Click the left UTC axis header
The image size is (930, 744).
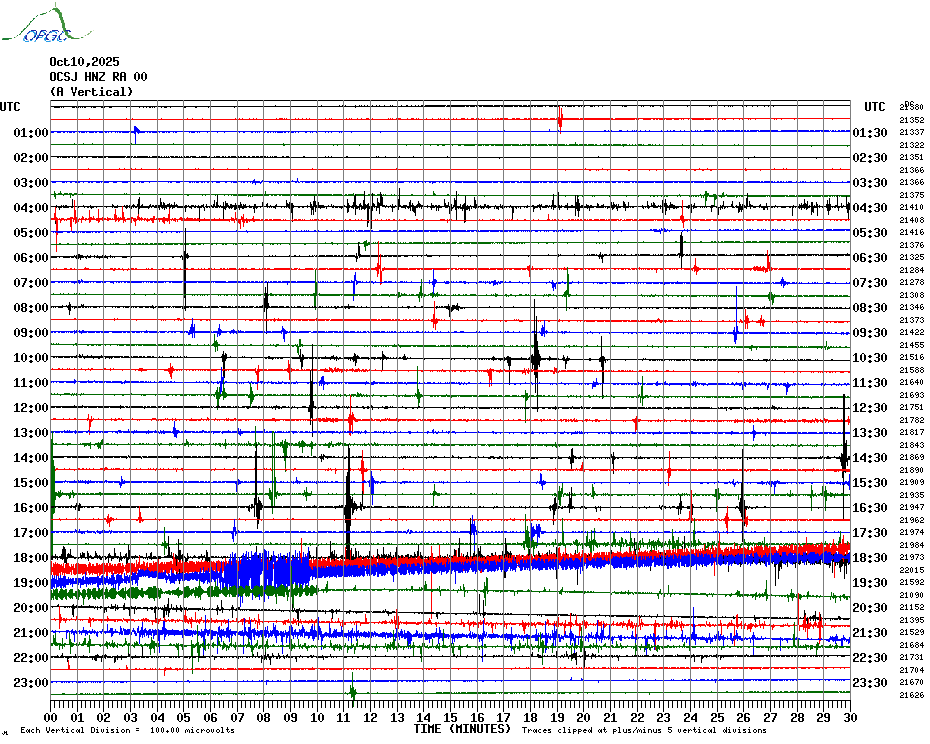10,107
